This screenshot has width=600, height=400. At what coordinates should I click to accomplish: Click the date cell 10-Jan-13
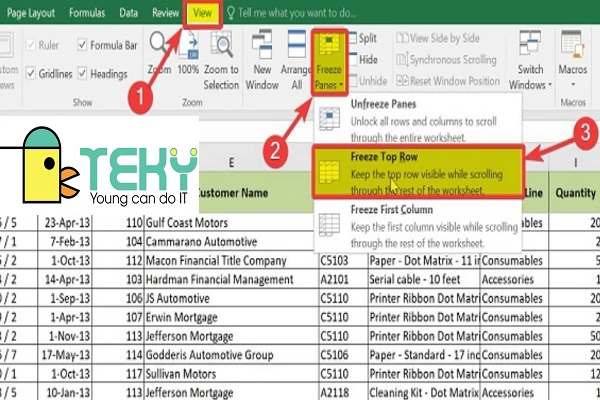(65, 392)
